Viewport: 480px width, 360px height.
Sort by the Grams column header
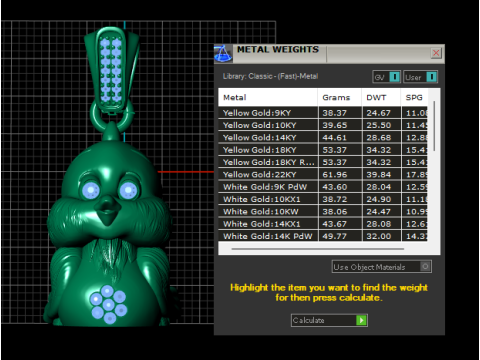point(340,98)
